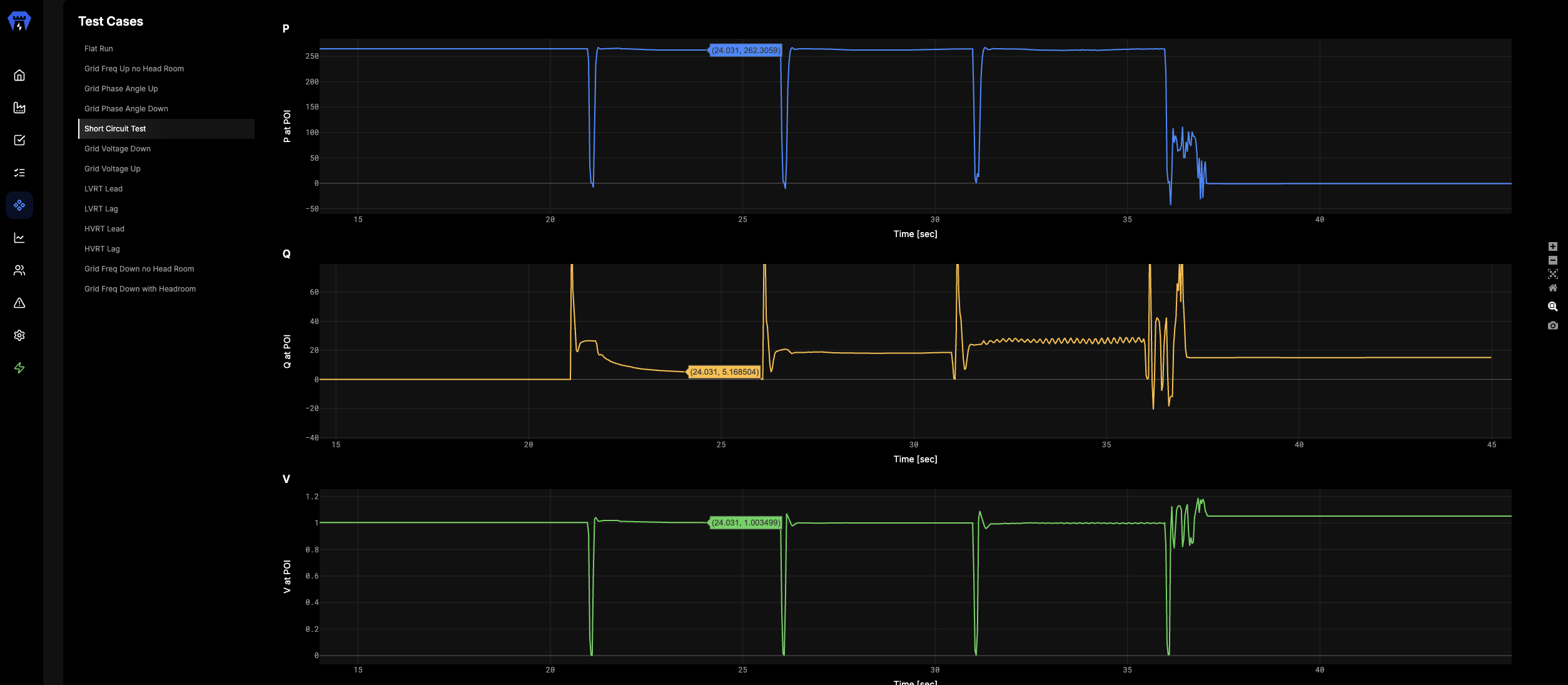Autoscale the plot with expand arrows icon
Image resolution: width=1568 pixels, height=685 pixels.
1552,274
